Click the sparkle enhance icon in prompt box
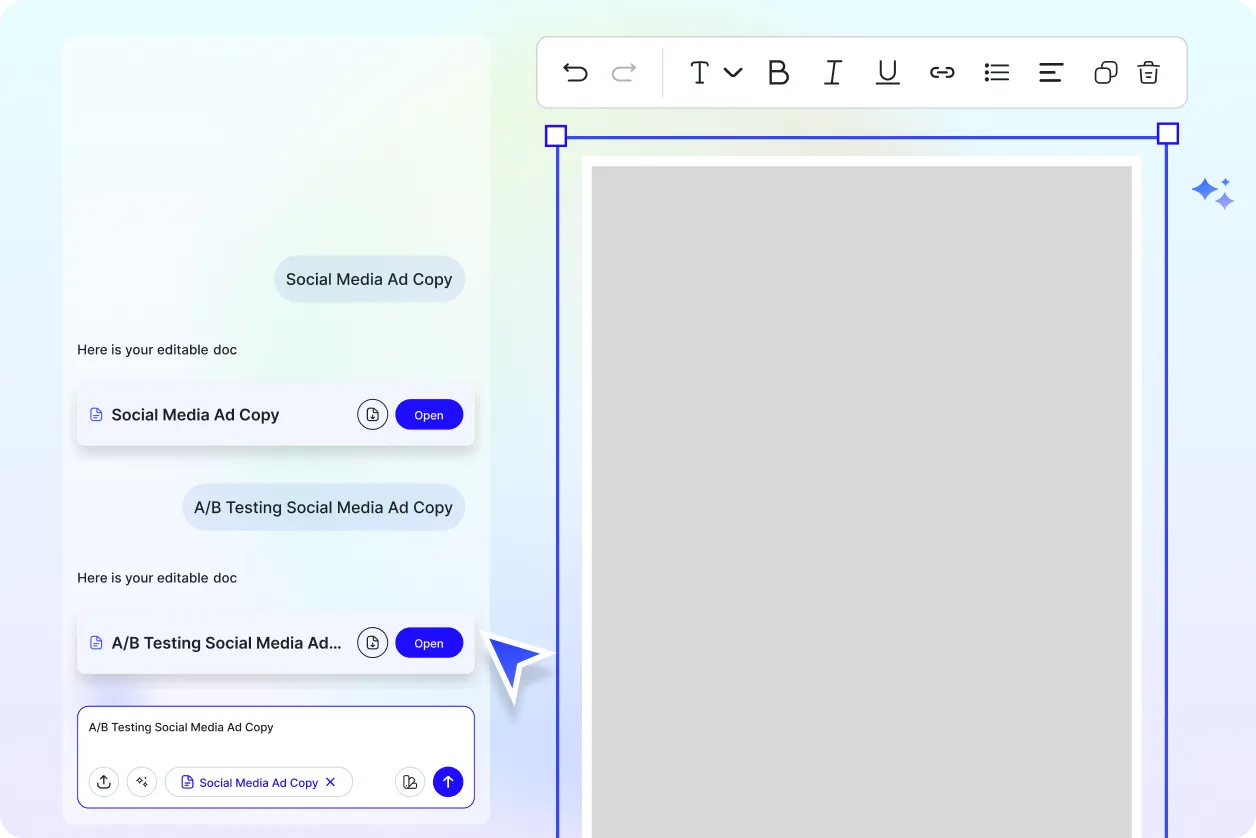The height and width of the screenshot is (838, 1256). [142, 782]
